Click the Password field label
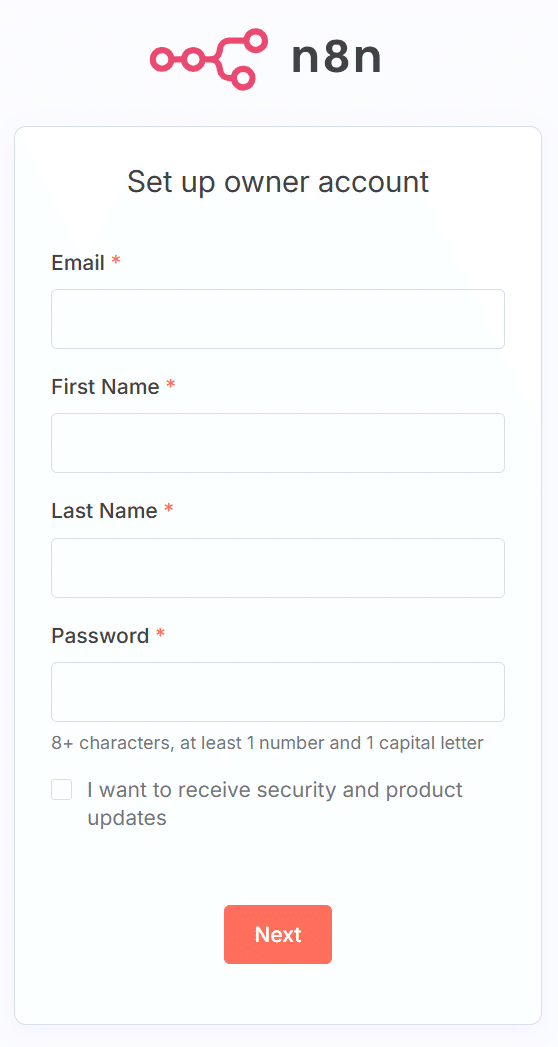The height and width of the screenshot is (1047, 558). coord(100,636)
